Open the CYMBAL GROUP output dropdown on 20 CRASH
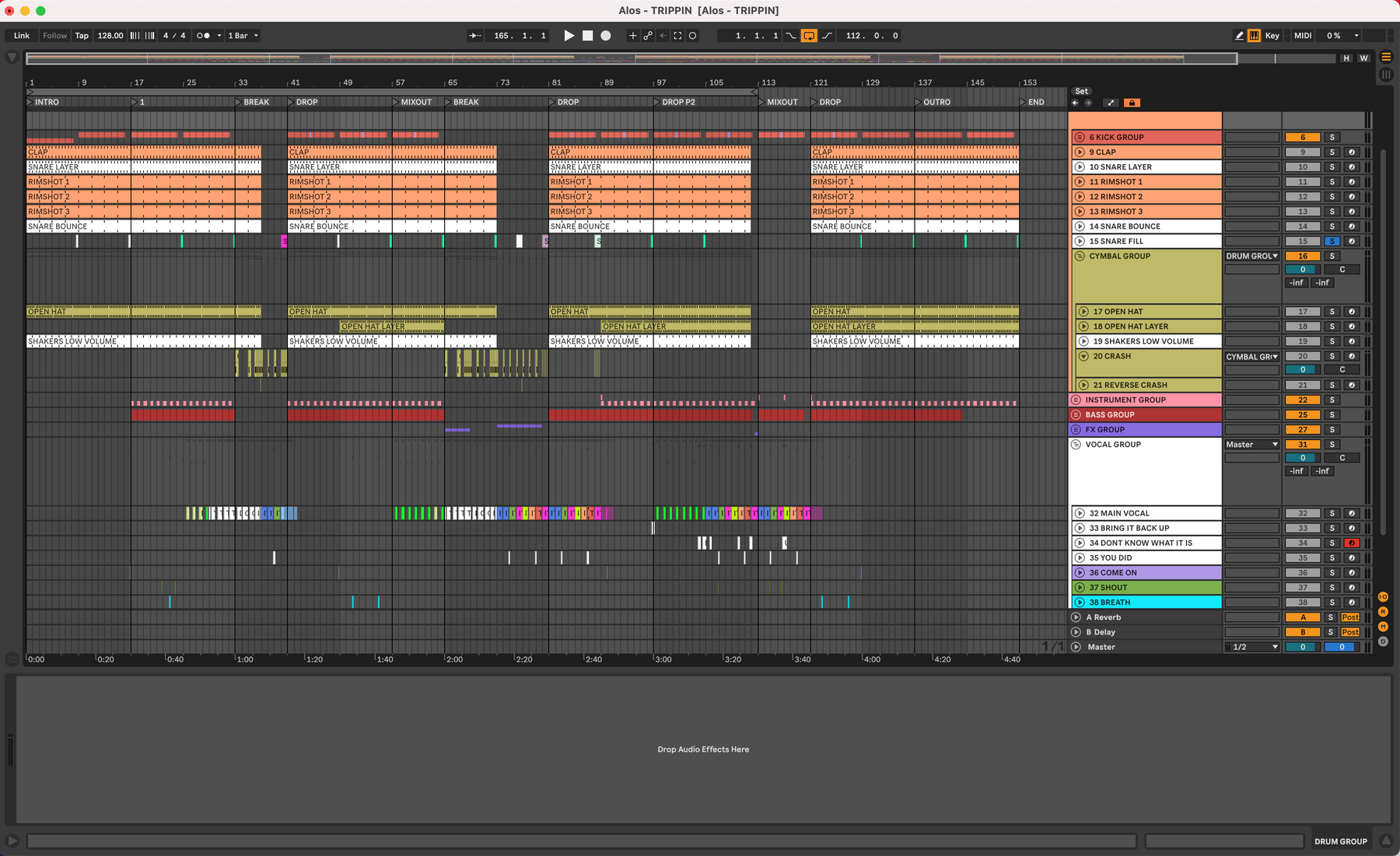 coord(1252,357)
